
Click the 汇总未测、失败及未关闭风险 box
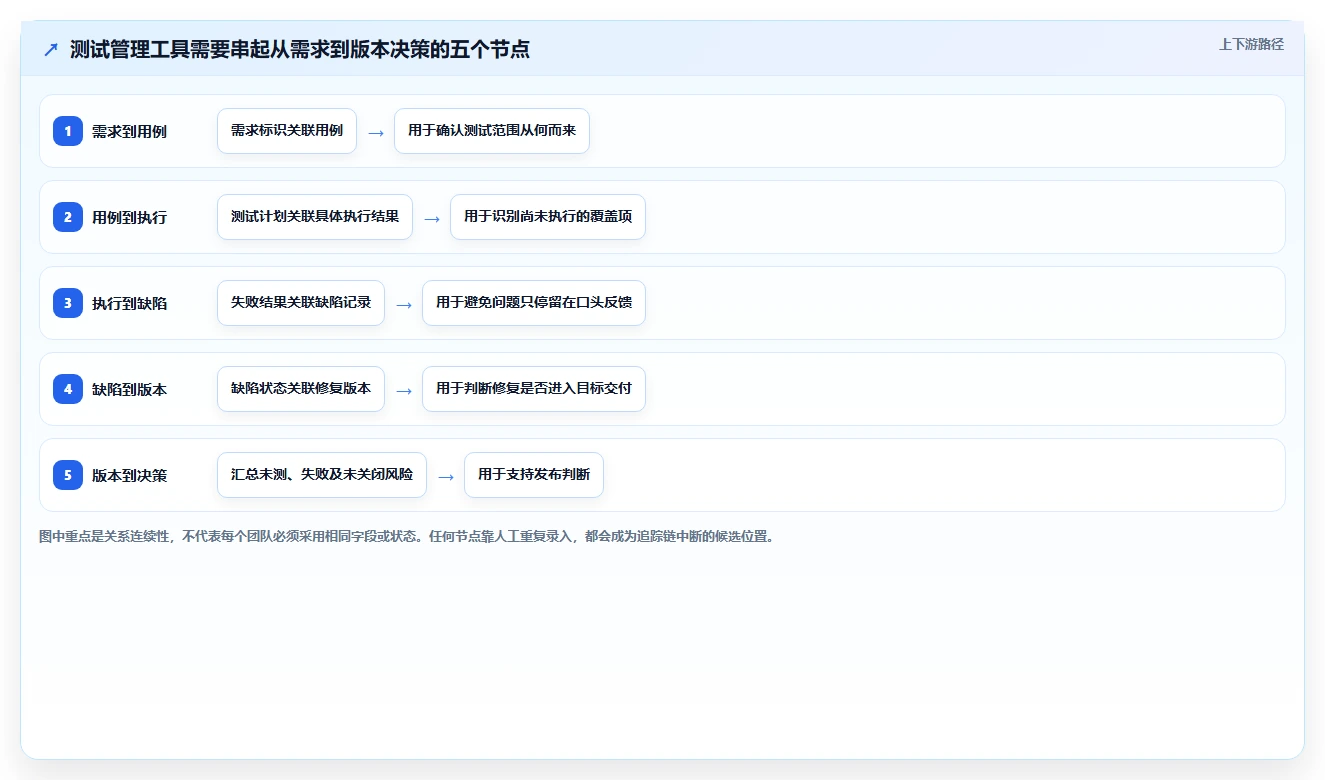[322, 475]
